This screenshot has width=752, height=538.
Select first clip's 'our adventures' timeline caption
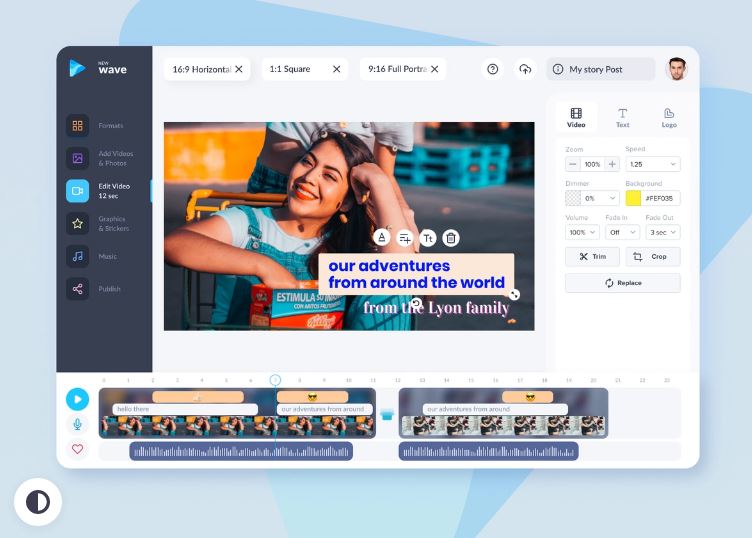pyautogui.click(x=325, y=409)
